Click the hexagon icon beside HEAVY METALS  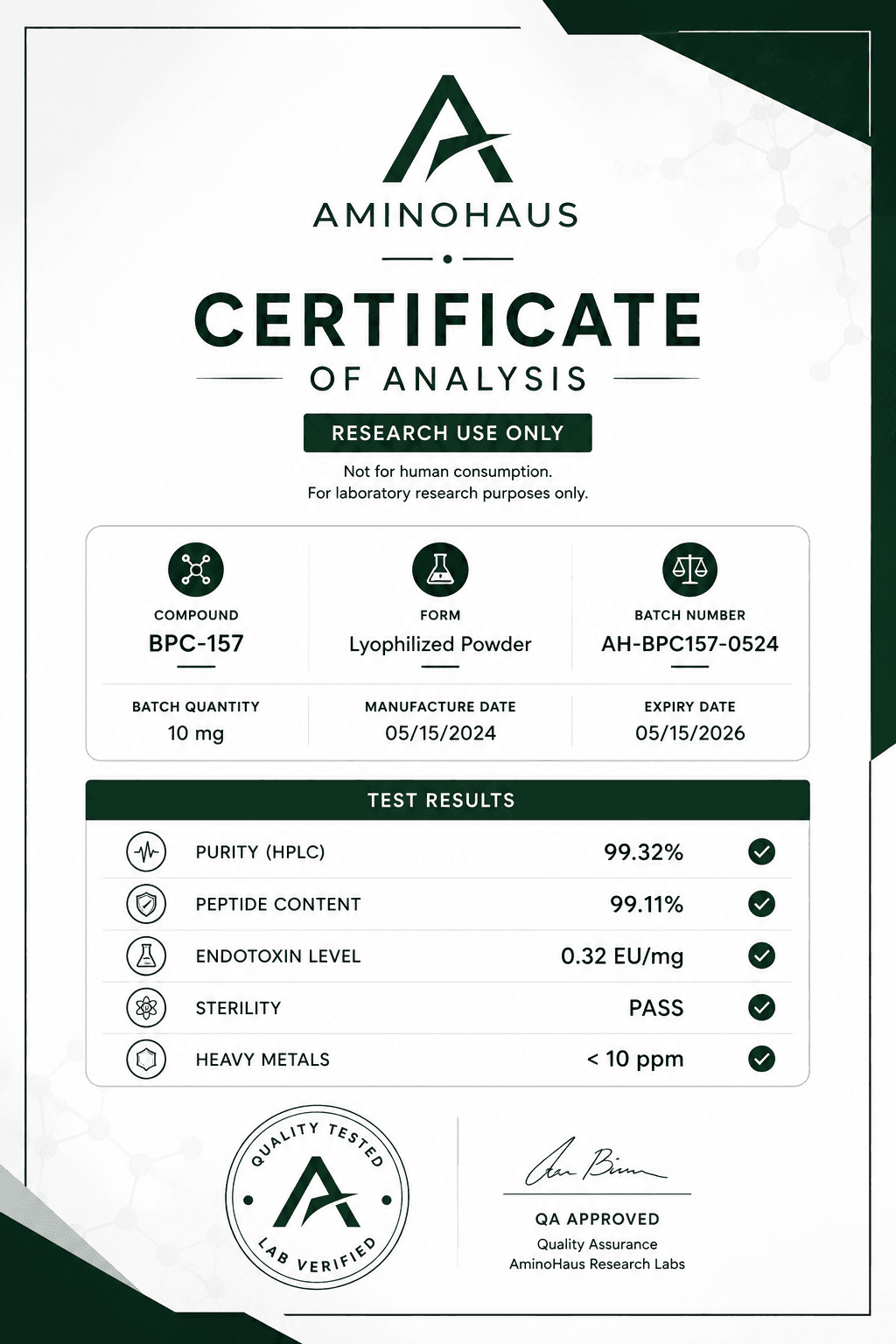click(x=146, y=1060)
